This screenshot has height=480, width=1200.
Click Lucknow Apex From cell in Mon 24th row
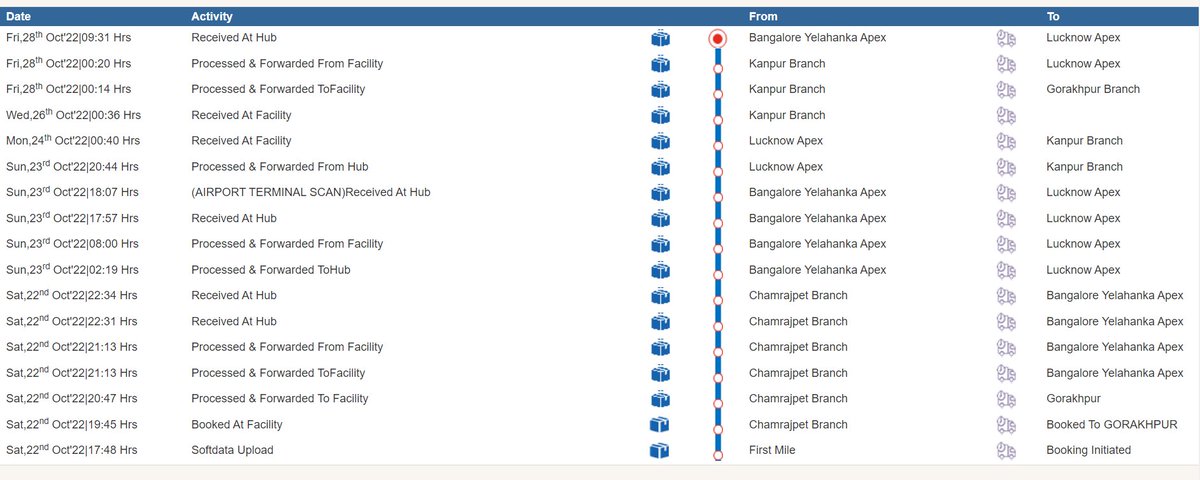(786, 141)
